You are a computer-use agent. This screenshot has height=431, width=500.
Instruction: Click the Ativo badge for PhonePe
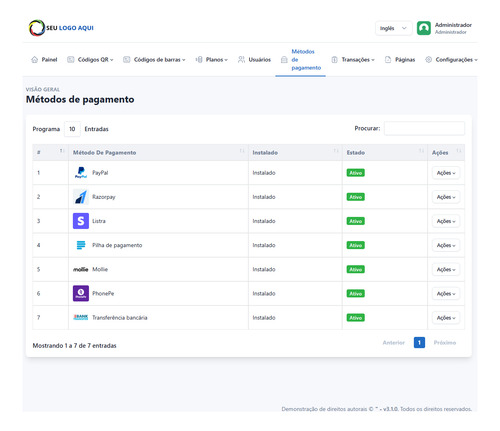(x=356, y=294)
